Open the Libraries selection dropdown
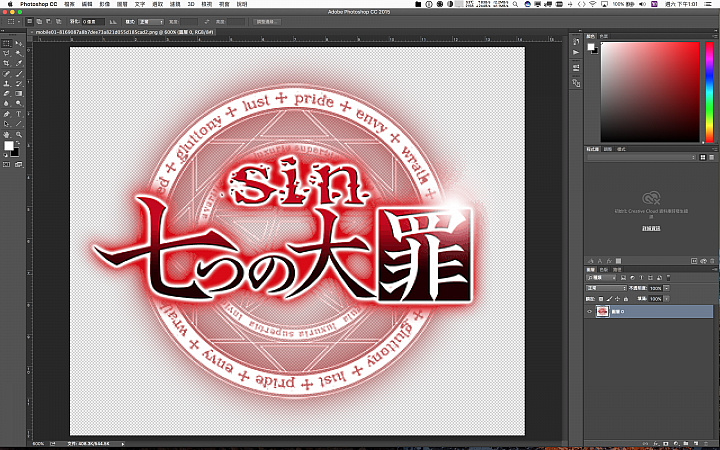Image resolution: width=720 pixels, height=450 pixels. (641, 157)
